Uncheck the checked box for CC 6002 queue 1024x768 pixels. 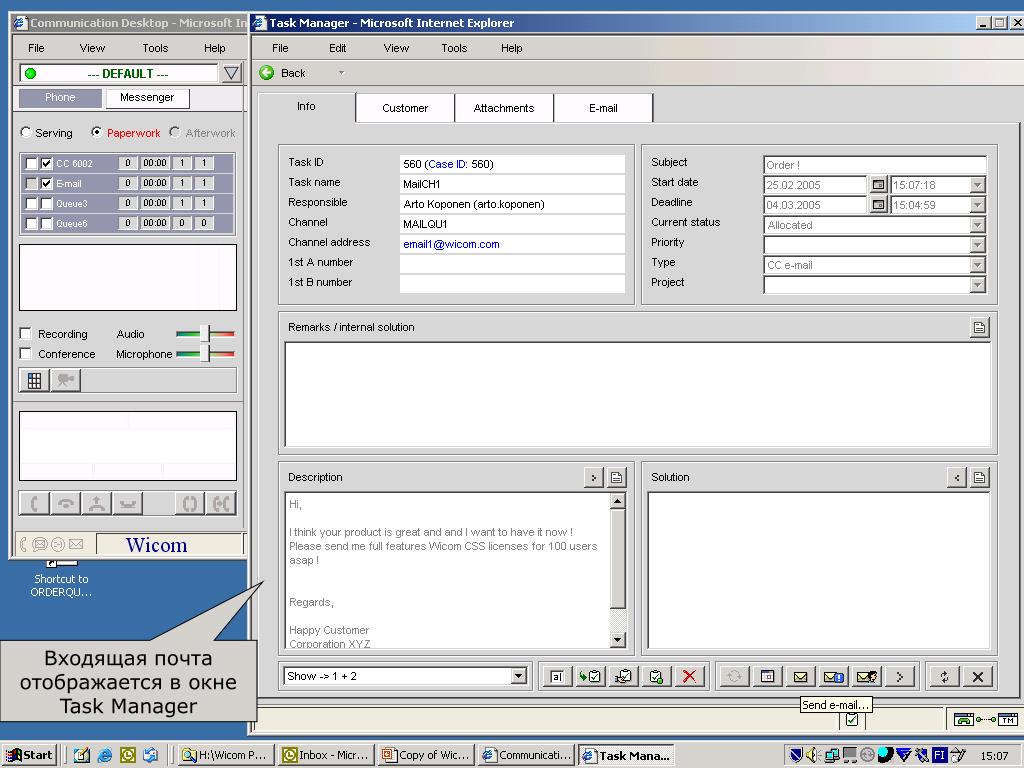(x=46, y=163)
